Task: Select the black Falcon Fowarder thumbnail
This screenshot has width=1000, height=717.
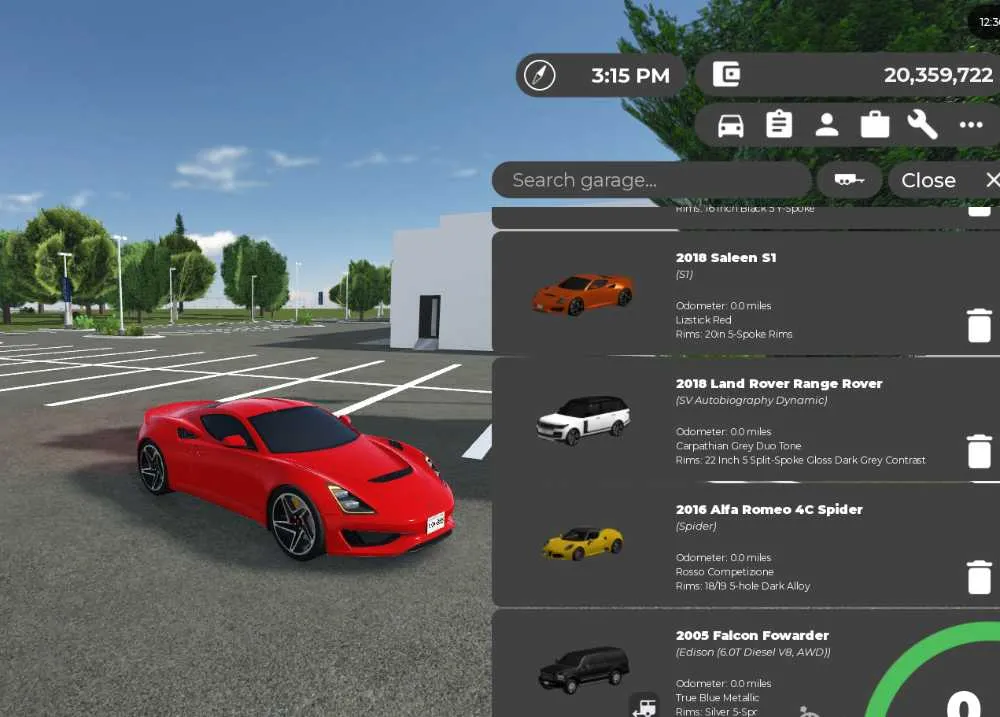Action: (584, 669)
